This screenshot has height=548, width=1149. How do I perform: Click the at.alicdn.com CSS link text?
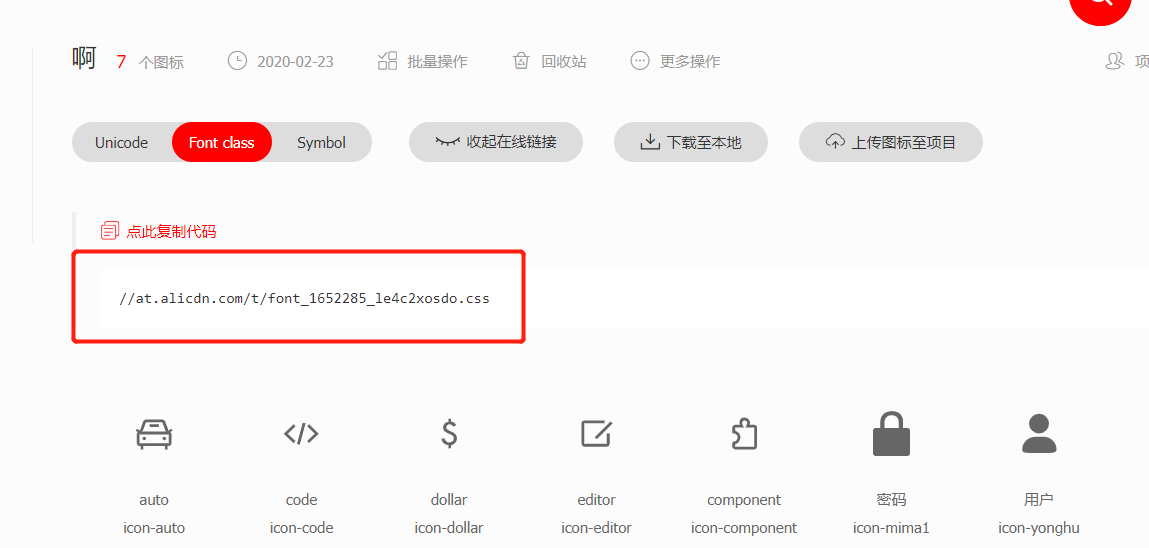[304, 299]
